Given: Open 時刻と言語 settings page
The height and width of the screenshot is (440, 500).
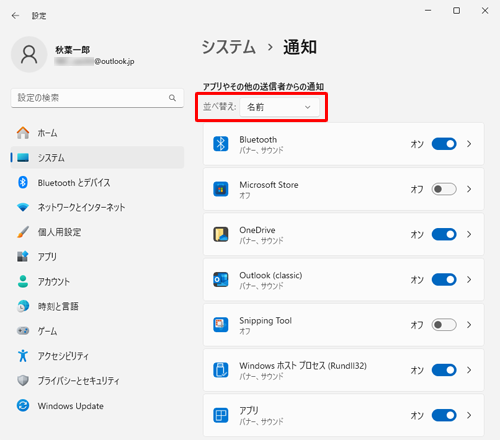Looking at the screenshot, I should point(97,306).
